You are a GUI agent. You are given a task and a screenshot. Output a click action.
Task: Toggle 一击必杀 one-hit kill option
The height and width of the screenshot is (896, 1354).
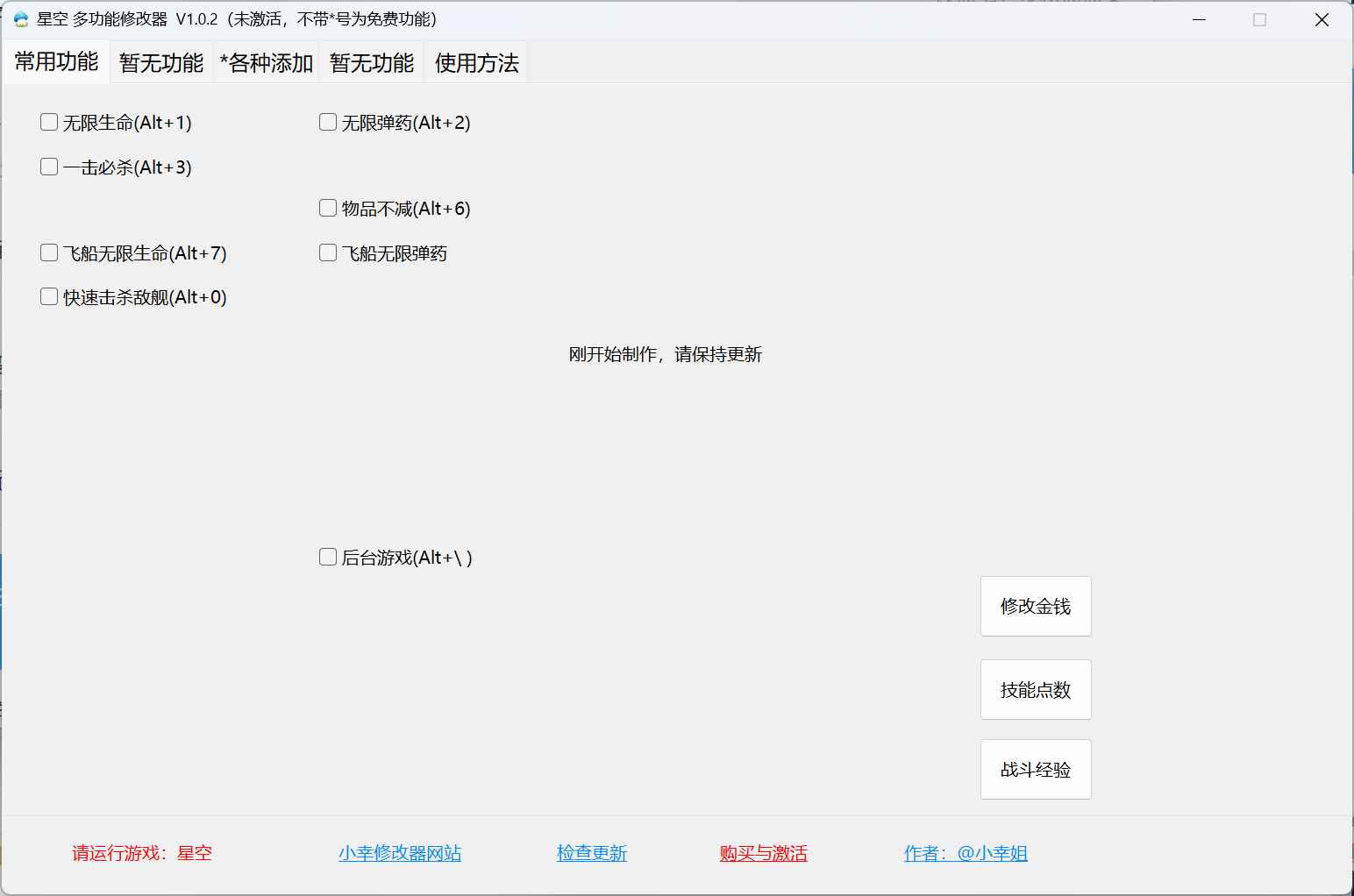click(x=49, y=166)
